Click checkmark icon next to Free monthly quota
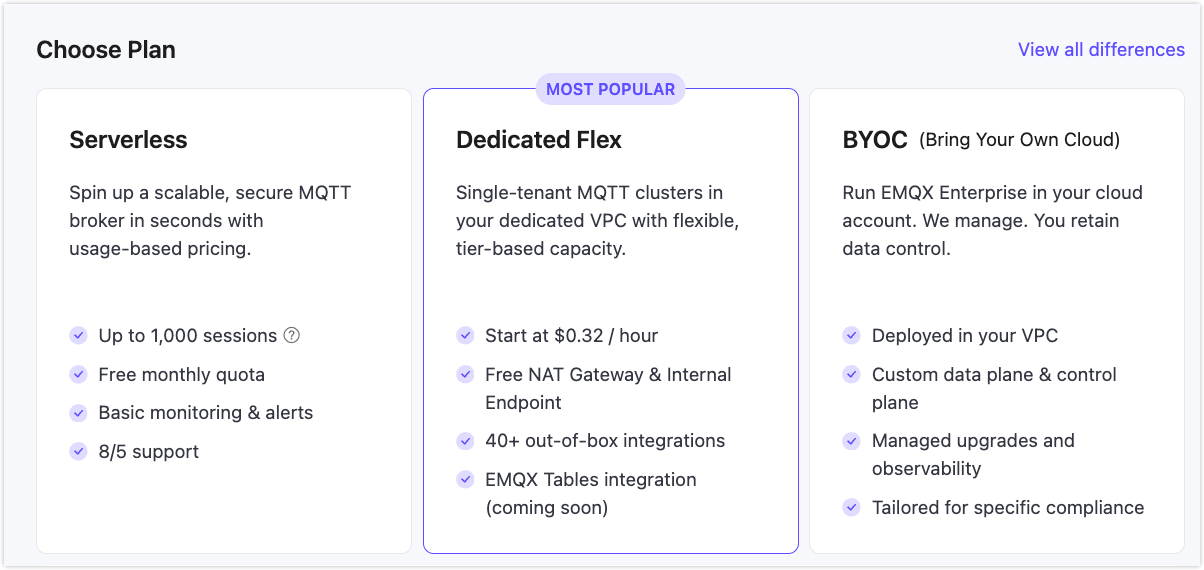 point(78,374)
